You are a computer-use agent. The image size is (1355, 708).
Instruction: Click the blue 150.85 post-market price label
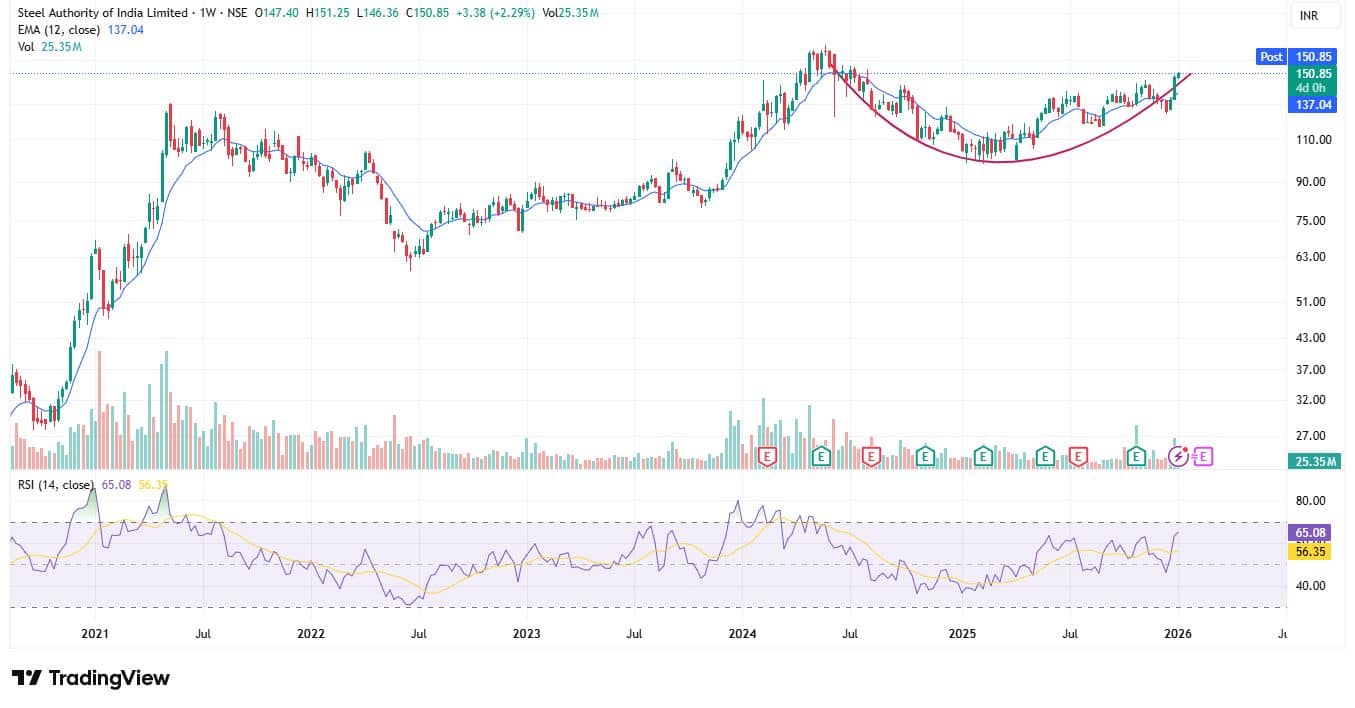[x=1312, y=57]
